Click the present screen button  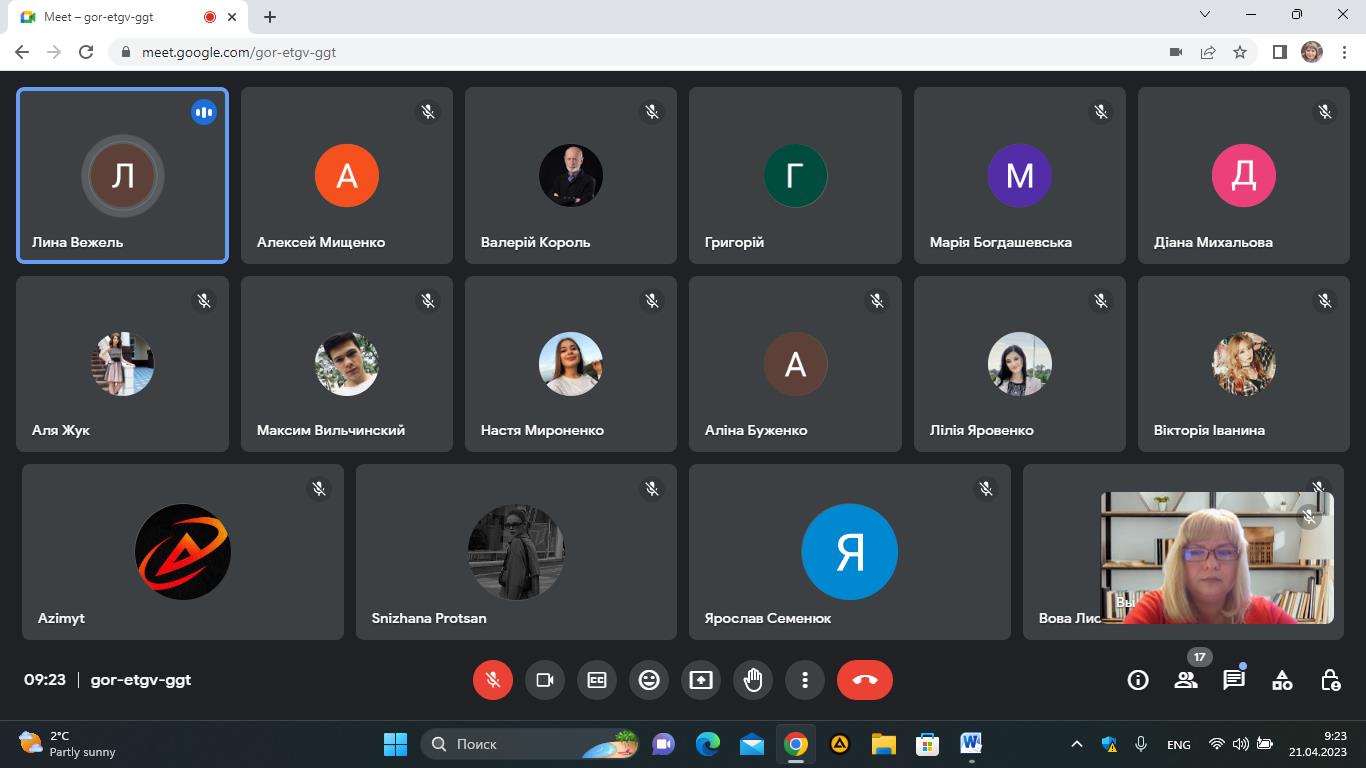pos(701,680)
